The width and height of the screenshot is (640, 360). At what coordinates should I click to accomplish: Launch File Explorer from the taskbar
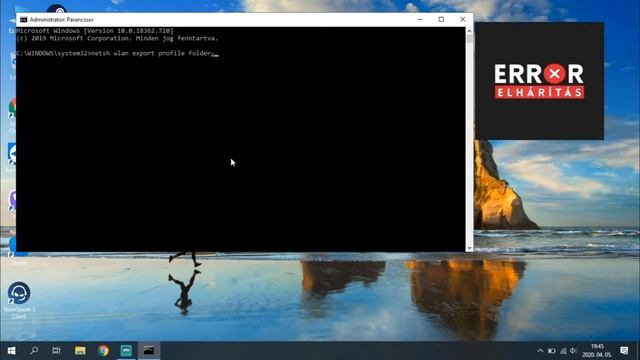coord(80,351)
